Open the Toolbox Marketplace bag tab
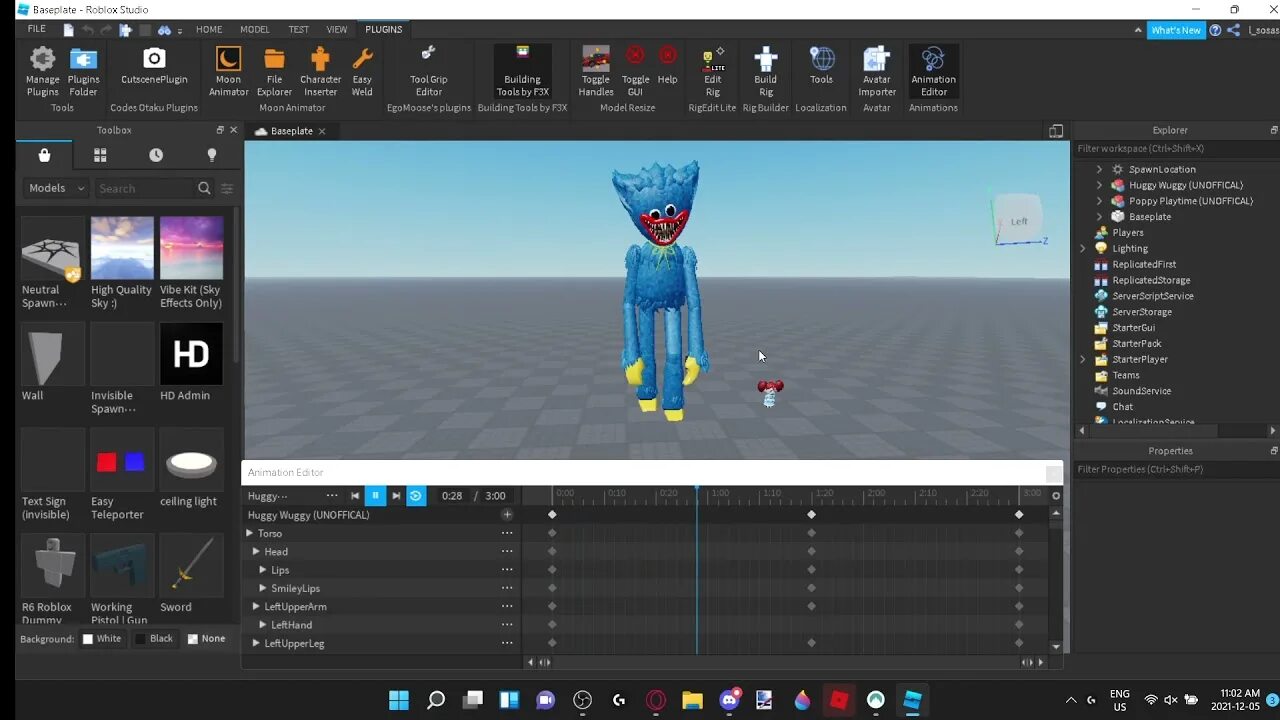 [44, 155]
